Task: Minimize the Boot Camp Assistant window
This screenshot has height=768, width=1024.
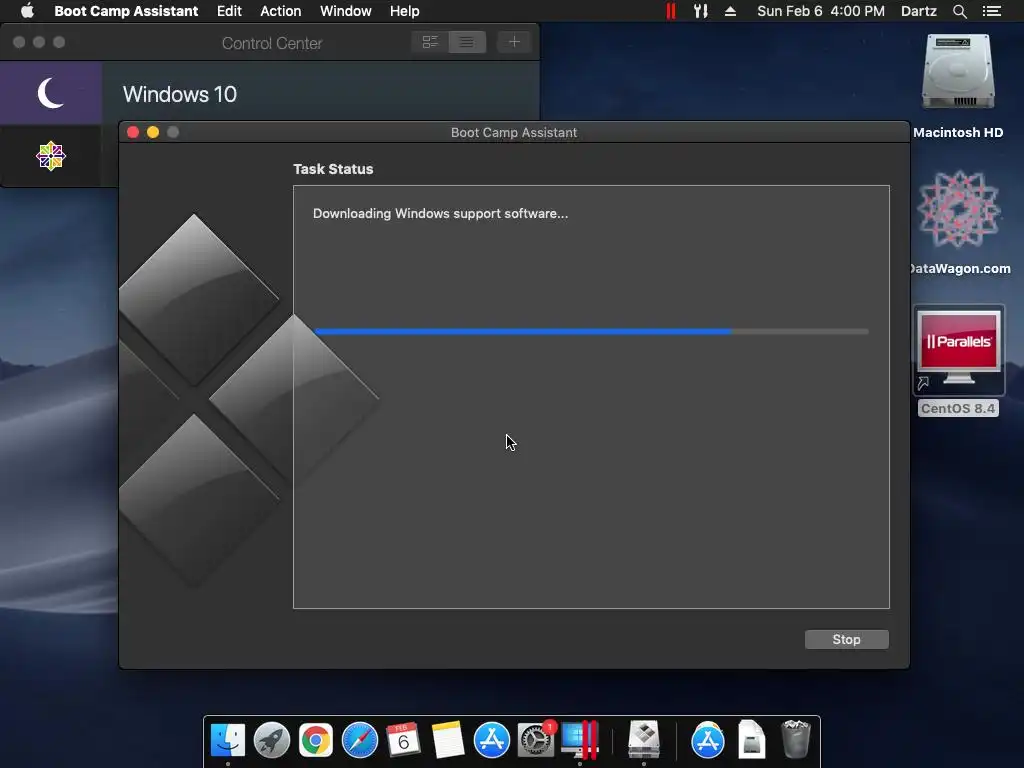Action: tap(153, 132)
